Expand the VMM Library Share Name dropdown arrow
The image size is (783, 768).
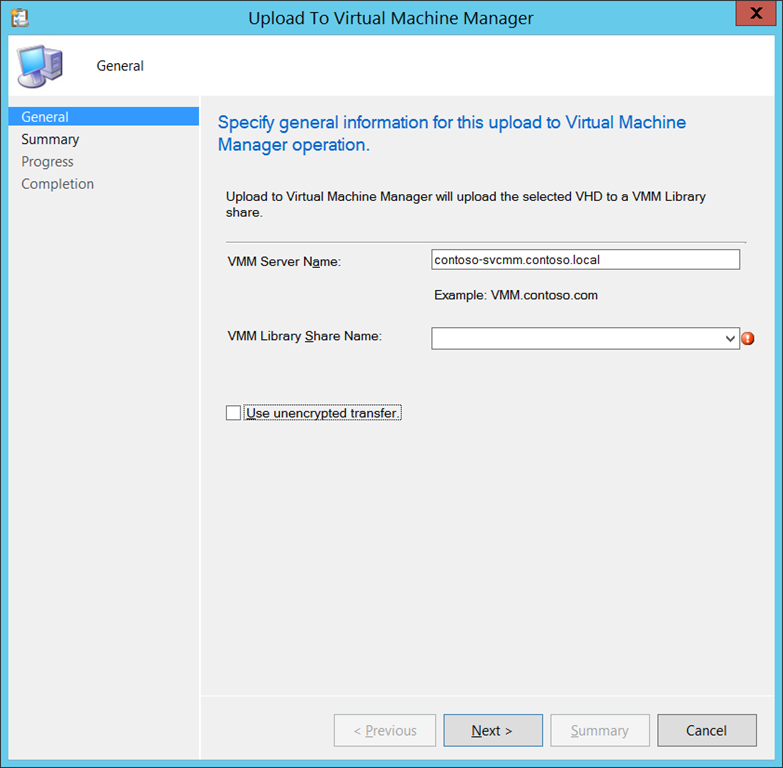click(x=730, y=339)
